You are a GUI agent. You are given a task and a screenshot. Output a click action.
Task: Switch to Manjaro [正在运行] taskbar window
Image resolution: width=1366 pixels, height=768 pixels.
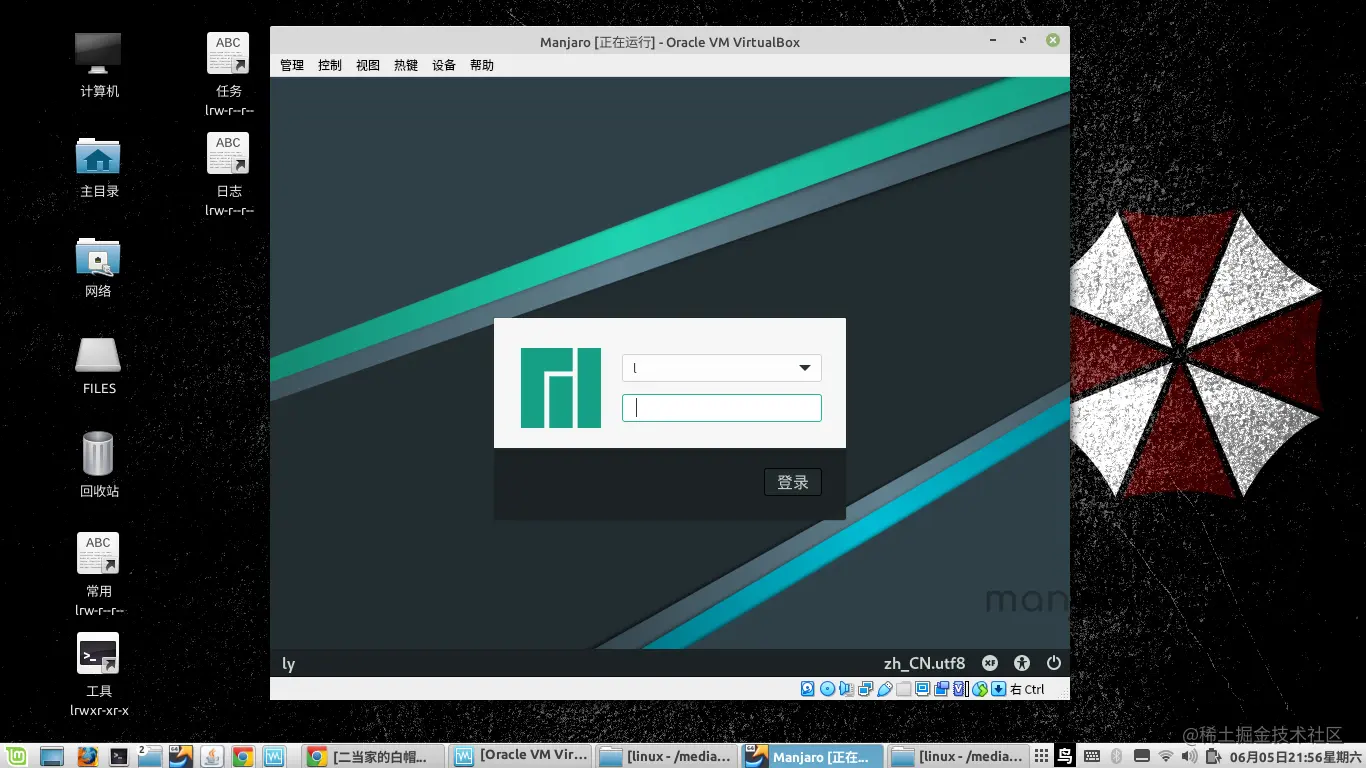pos(812,757)
